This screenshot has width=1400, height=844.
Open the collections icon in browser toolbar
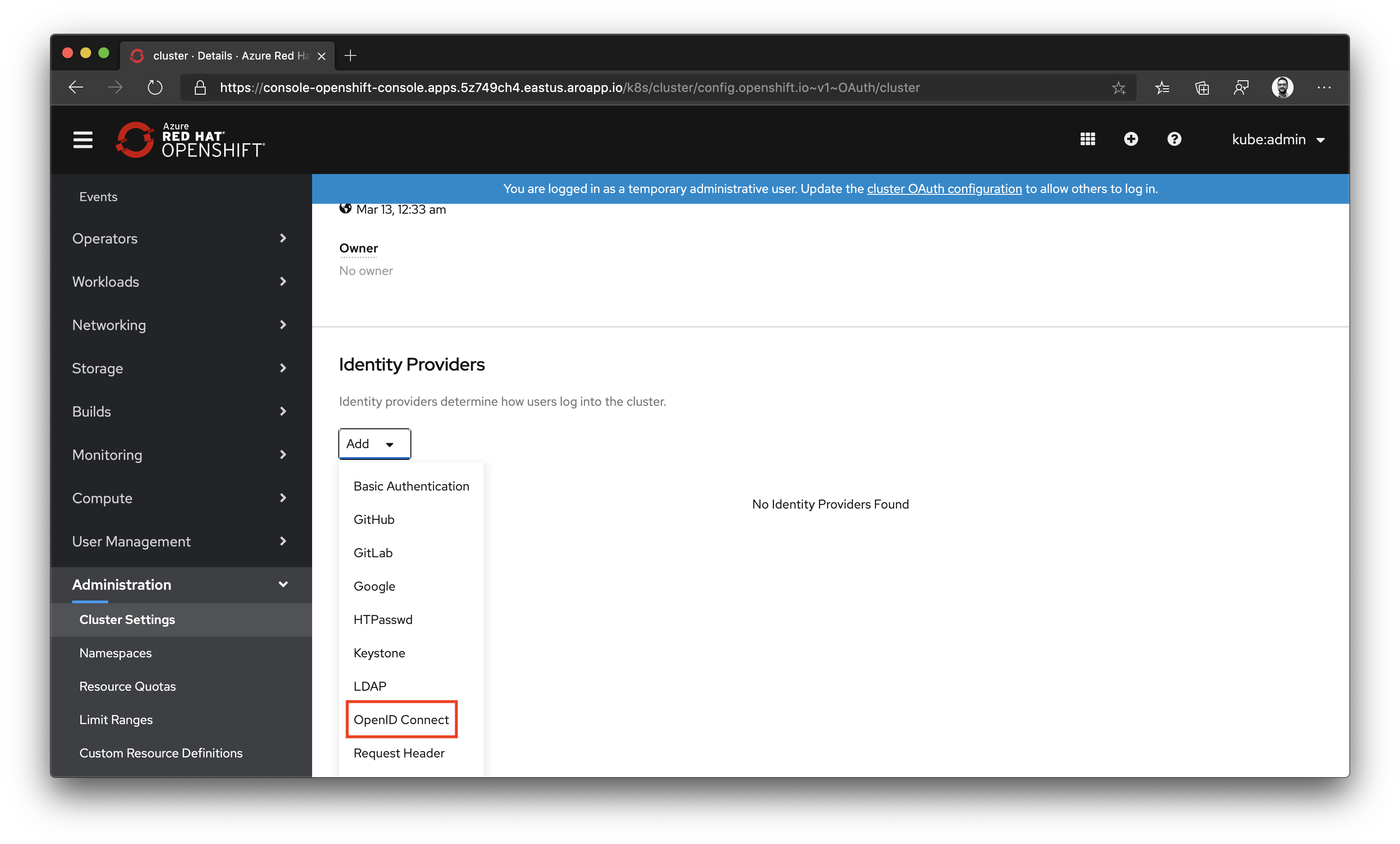coord(1202,87)
